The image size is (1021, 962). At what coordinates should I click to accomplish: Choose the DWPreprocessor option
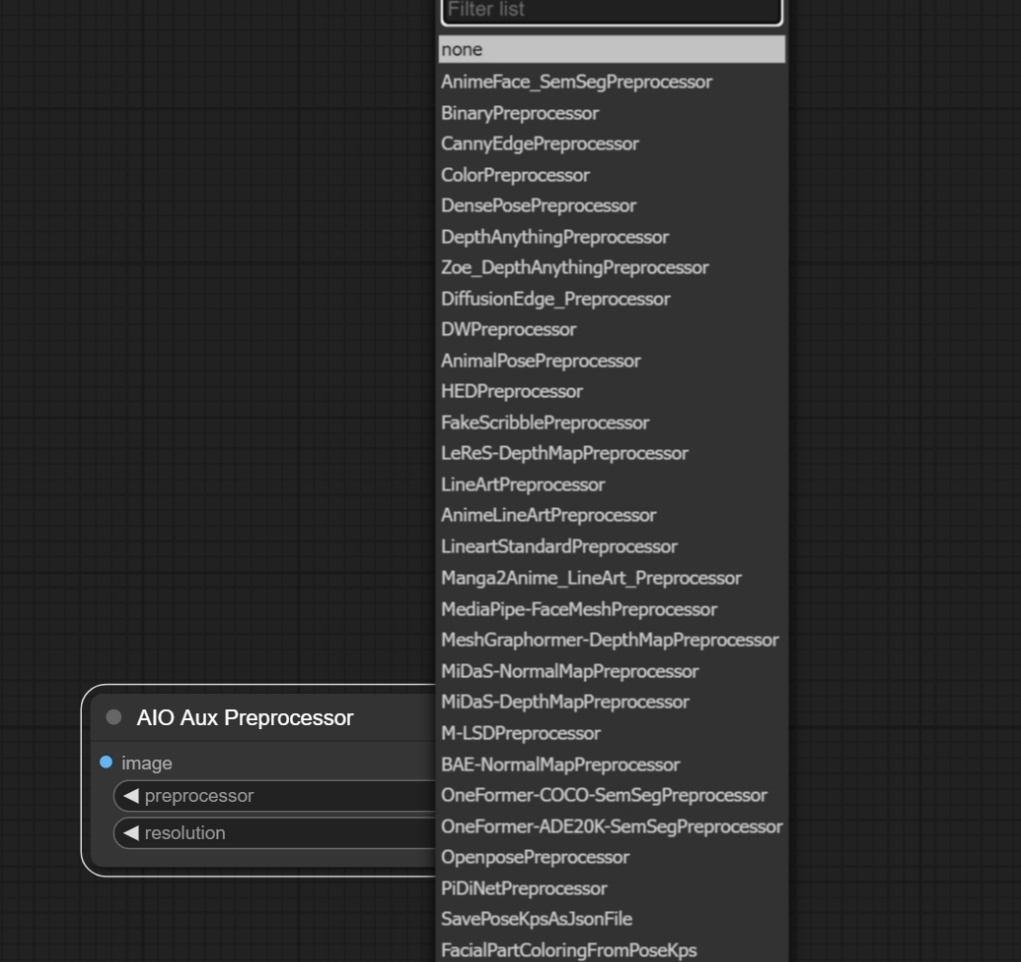[x=509, y=330]
